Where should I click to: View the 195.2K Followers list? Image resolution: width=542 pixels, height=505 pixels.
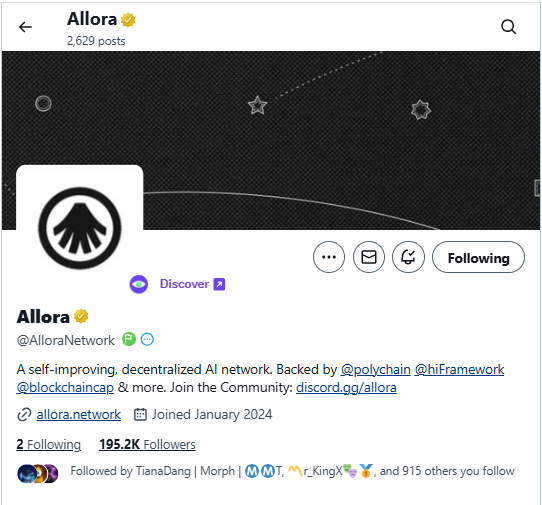tap(147, 444)
